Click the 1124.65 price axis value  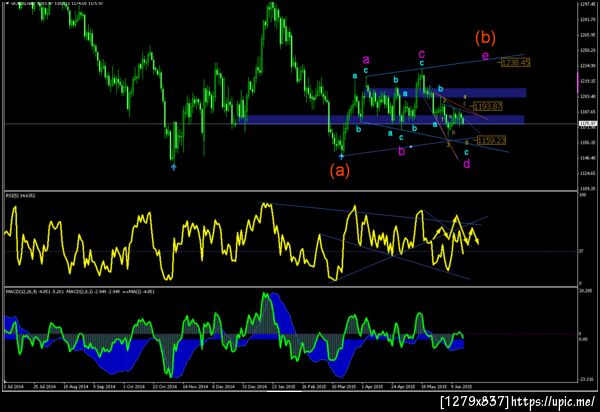click(x=588, y=173)
